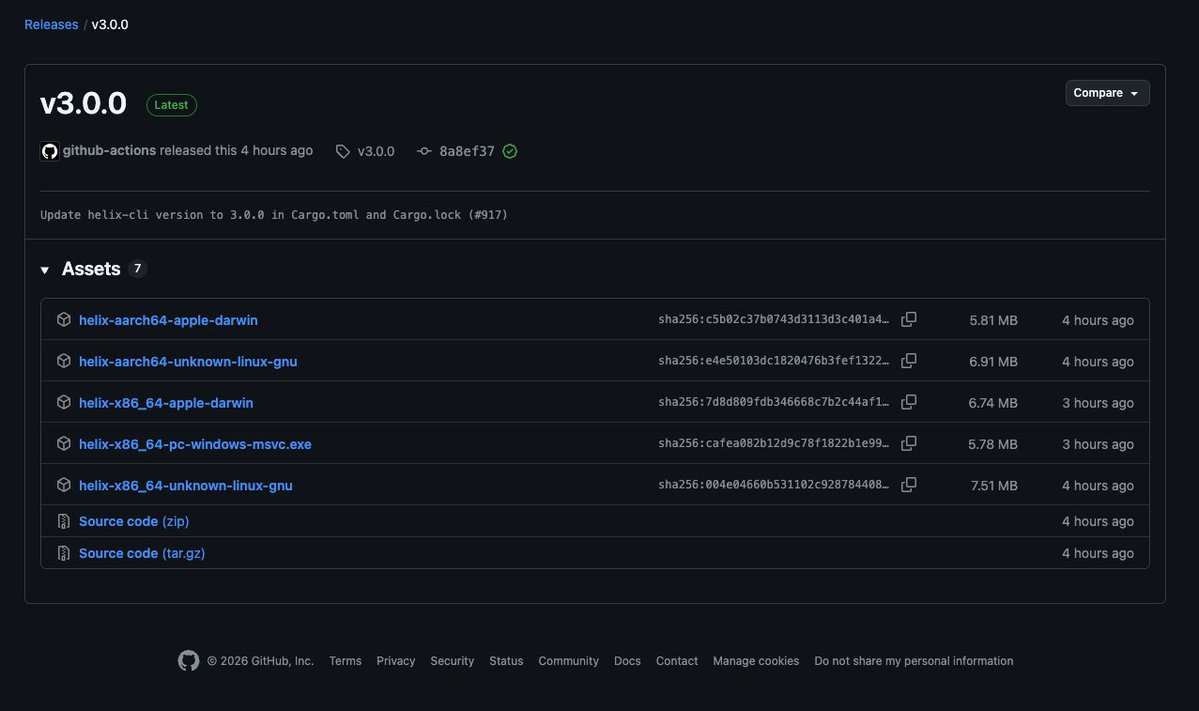
Task: Download helix-x86_64-unknown-linux-gnu
Action: pos(186,485)
